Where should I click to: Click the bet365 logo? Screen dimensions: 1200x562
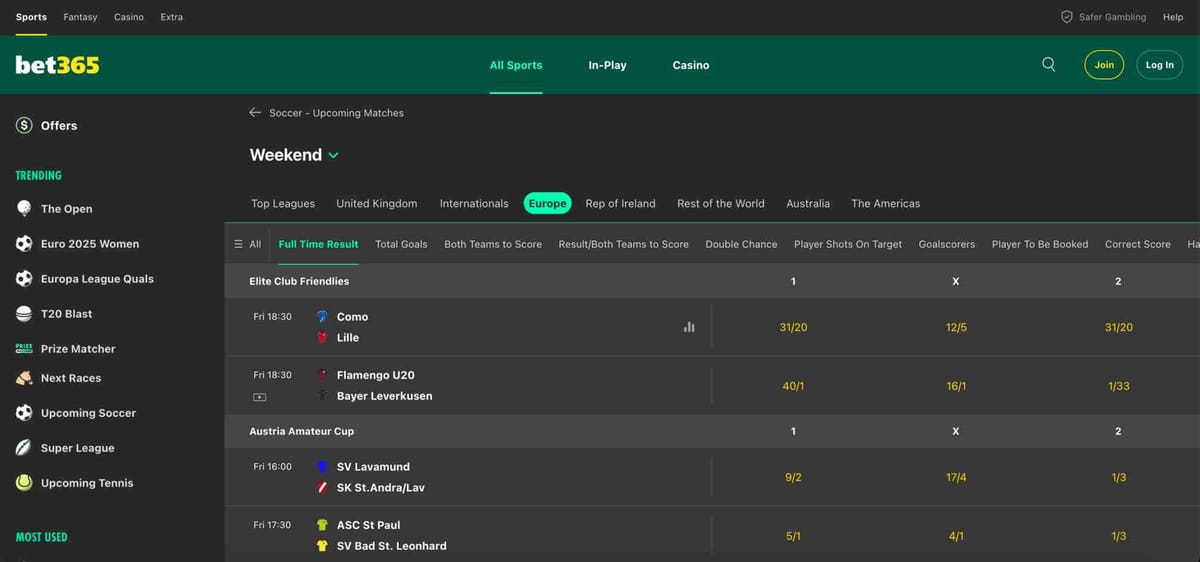[57, 65]
